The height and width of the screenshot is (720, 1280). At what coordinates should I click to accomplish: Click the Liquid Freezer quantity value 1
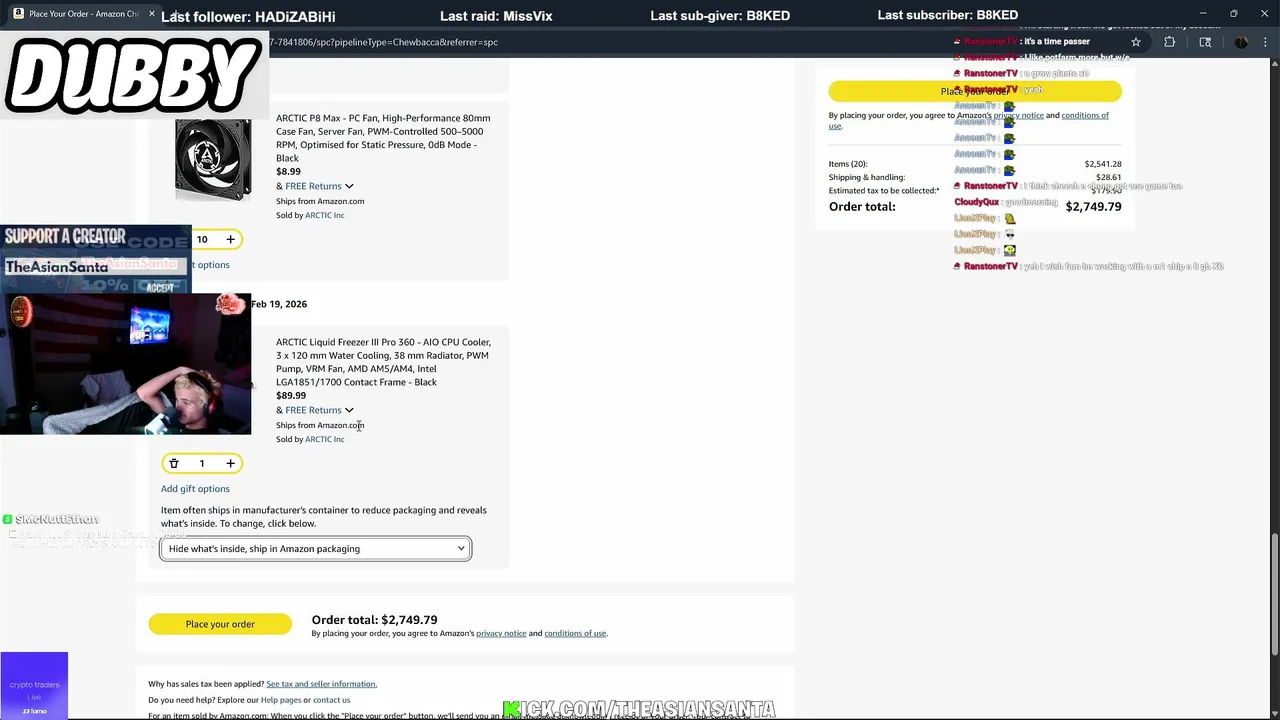point(202,463)
